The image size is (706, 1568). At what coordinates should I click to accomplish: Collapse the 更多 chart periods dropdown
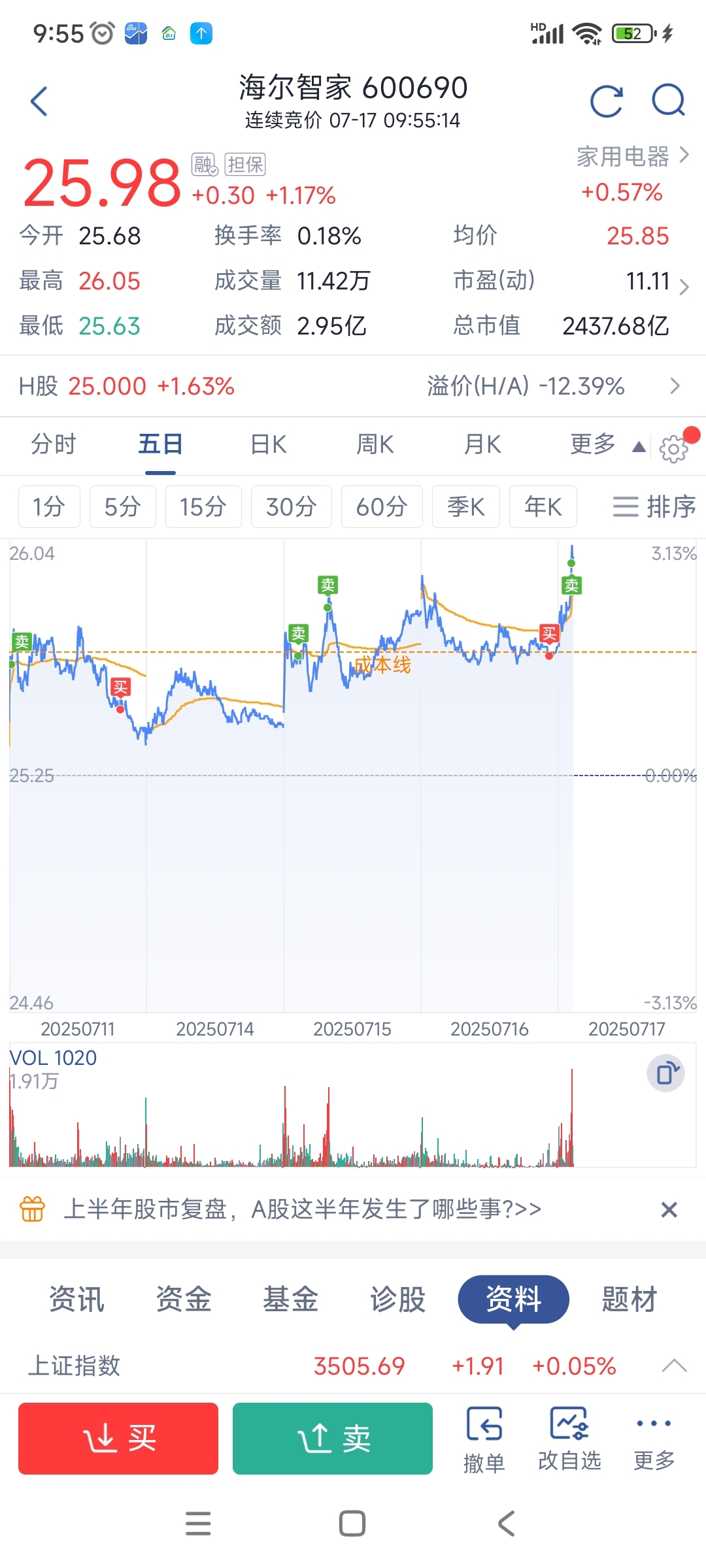click(x=639, y=447)
